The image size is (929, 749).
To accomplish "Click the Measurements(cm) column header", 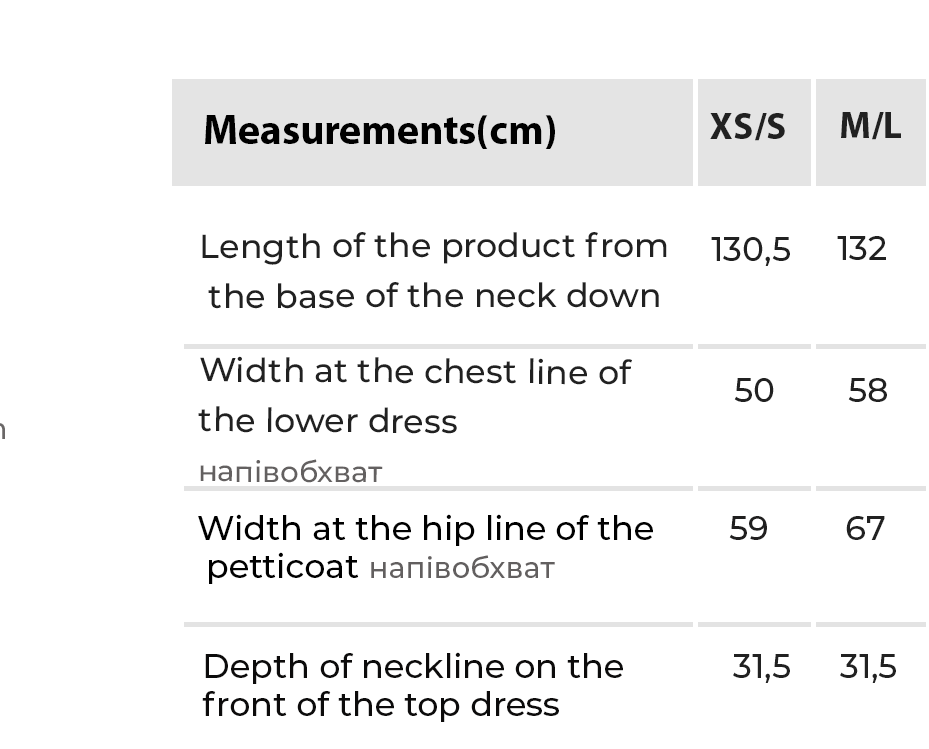I will (x=379, y=131).
